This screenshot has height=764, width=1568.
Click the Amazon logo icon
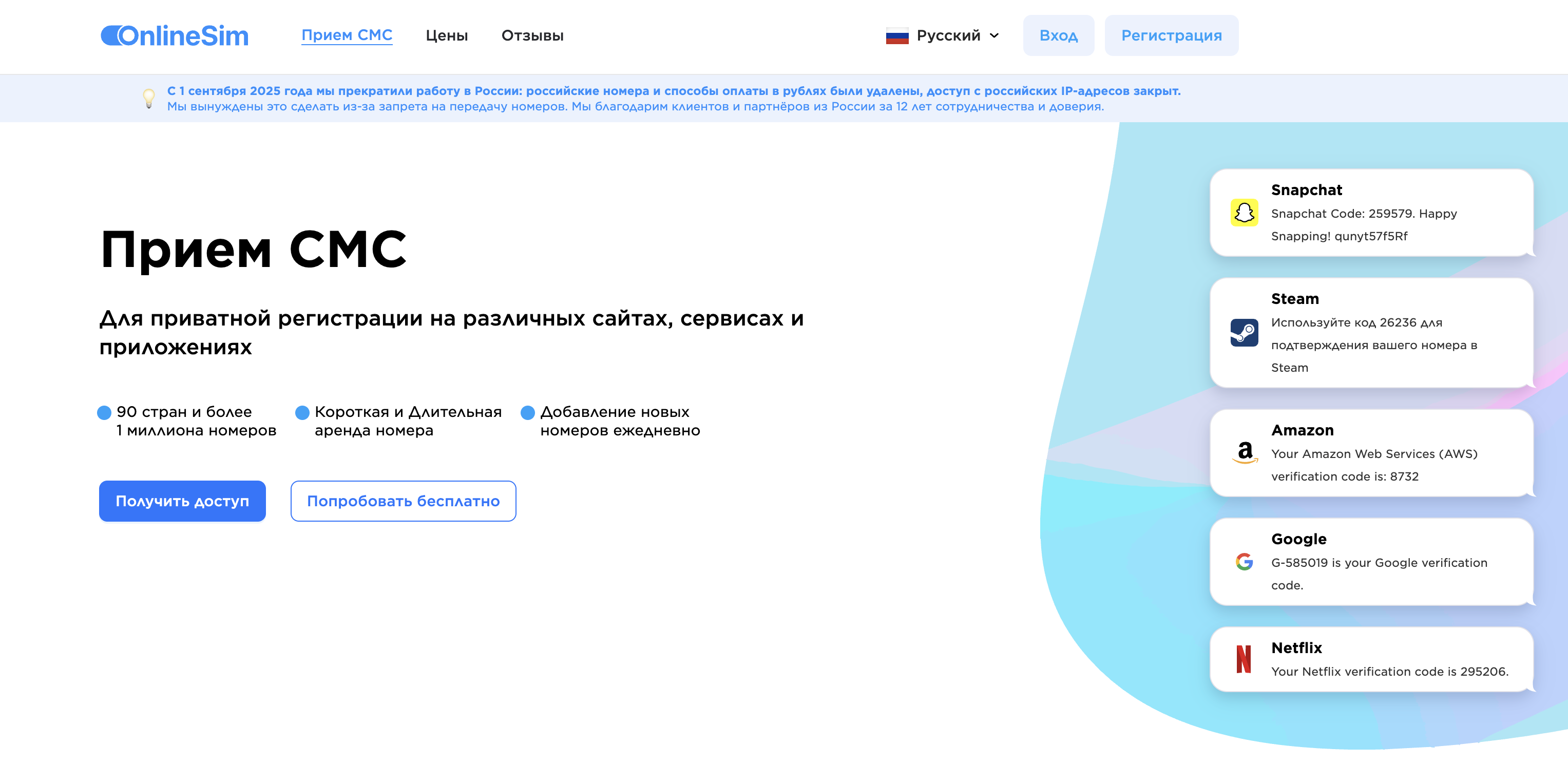tap(1245, 452)
